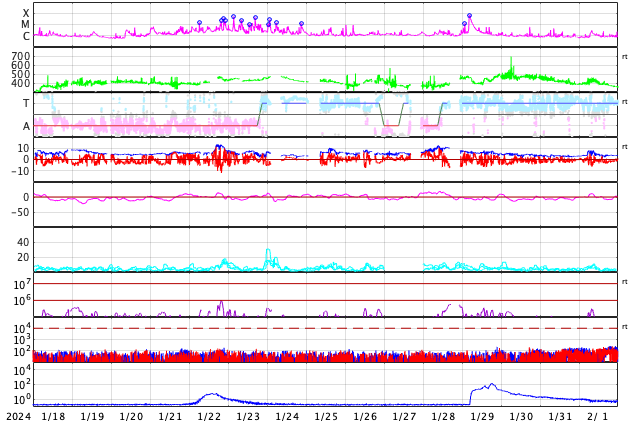Click the 2/ 1 date label
Screen dimensions: 634x424
pyautogui.click(x=598, y=416)
